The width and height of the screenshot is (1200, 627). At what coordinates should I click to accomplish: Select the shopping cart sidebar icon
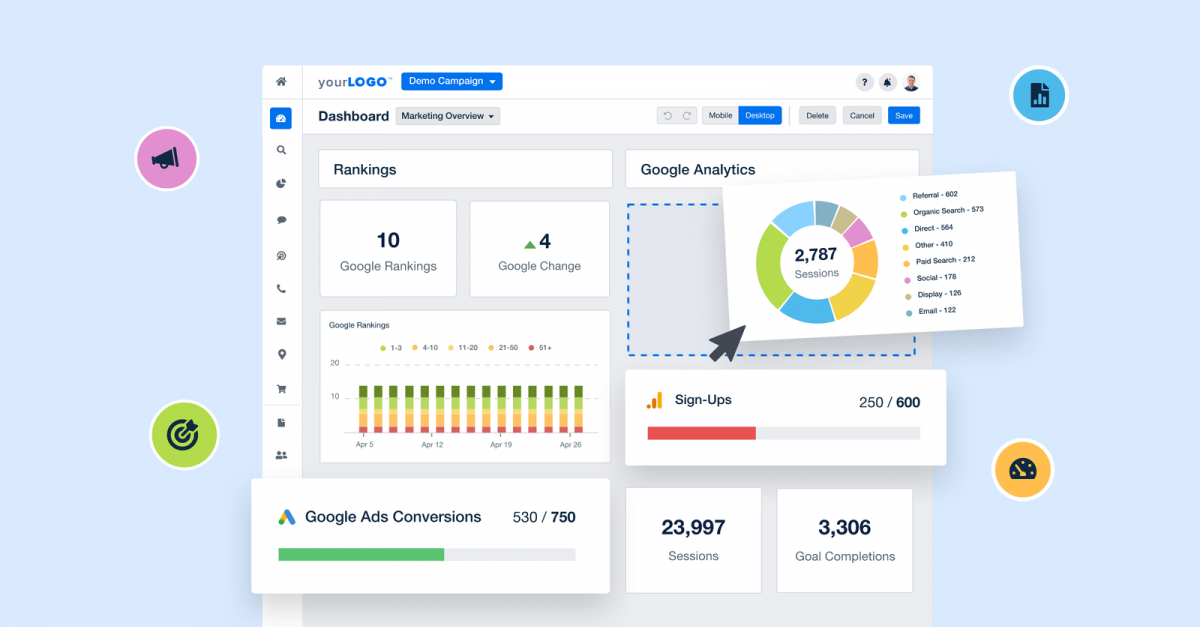281,388
